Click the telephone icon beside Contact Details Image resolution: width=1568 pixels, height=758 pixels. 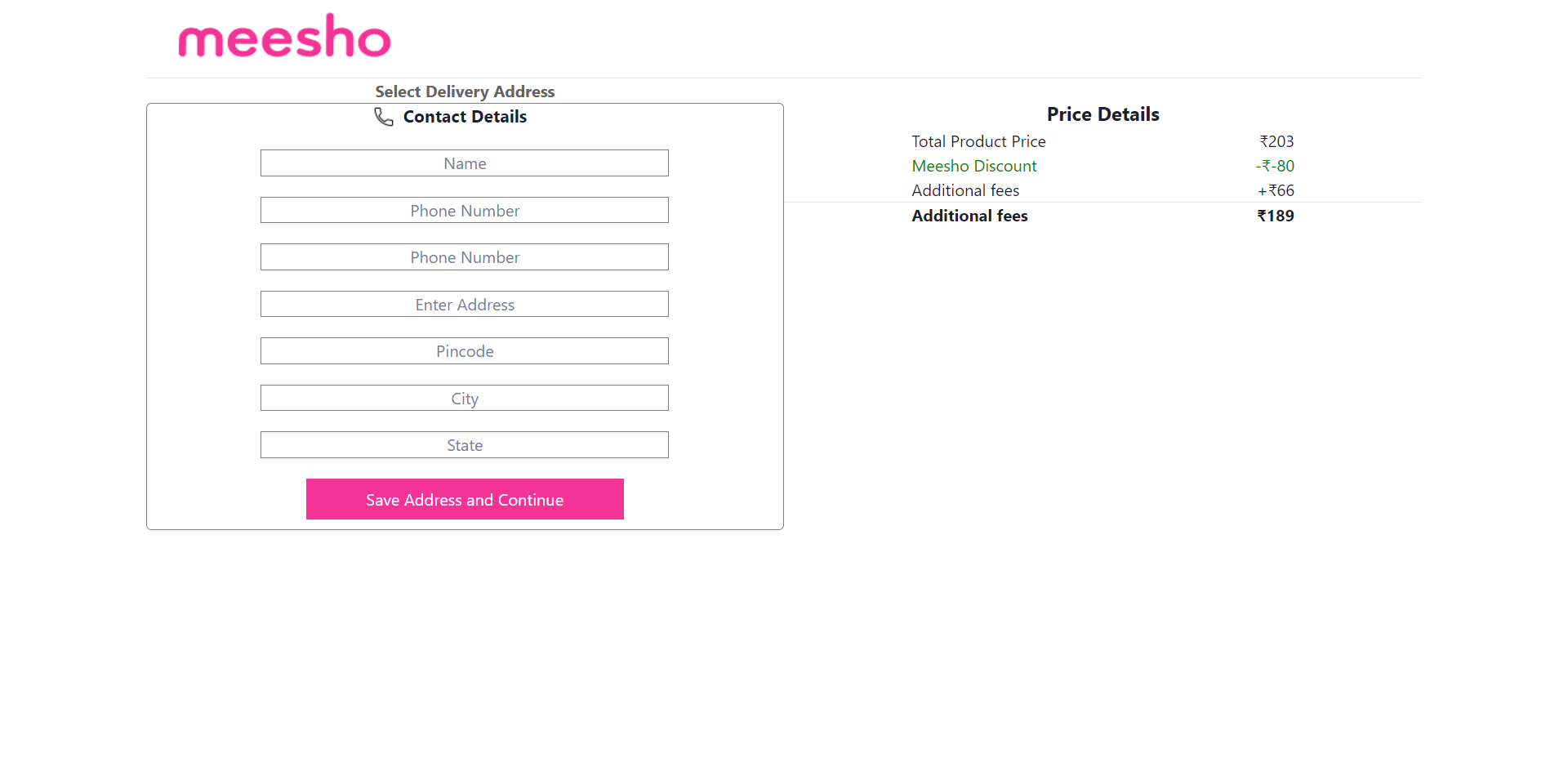click(383, 117)
